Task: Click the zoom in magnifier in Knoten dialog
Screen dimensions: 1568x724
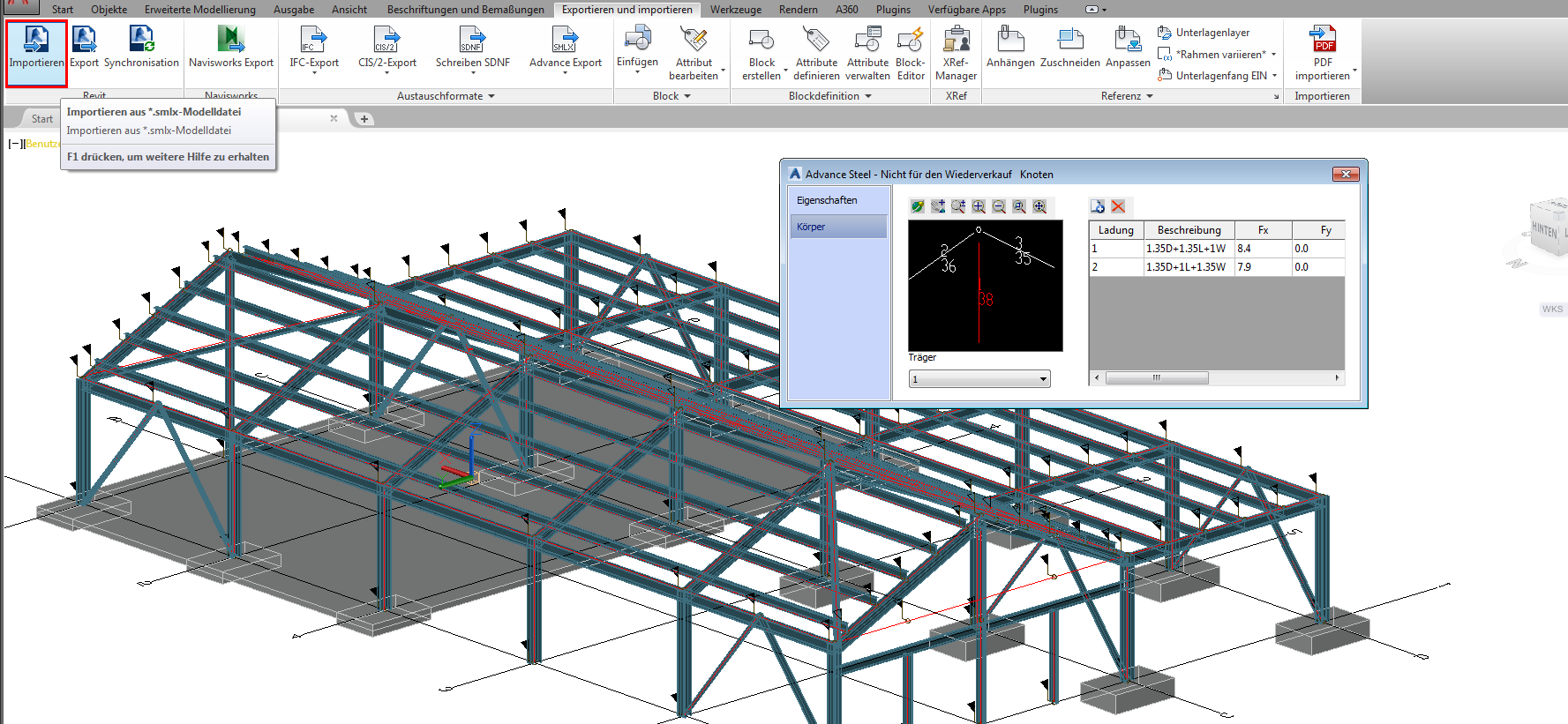Action: pos(979,206)
